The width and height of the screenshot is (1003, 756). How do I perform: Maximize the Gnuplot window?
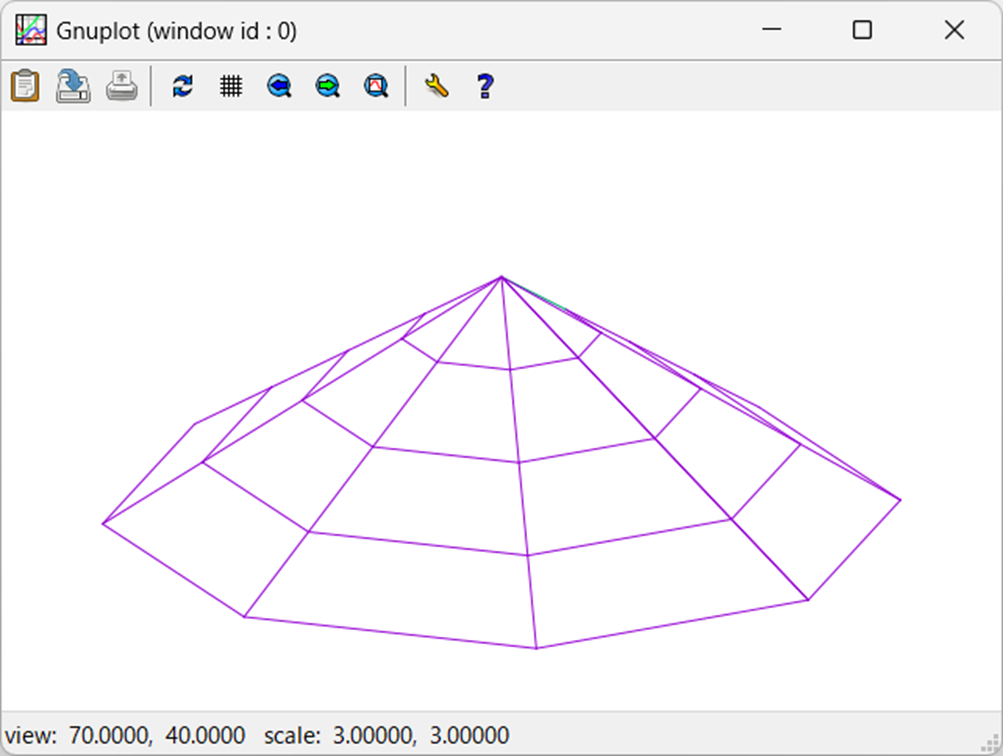tap(862, 30)
